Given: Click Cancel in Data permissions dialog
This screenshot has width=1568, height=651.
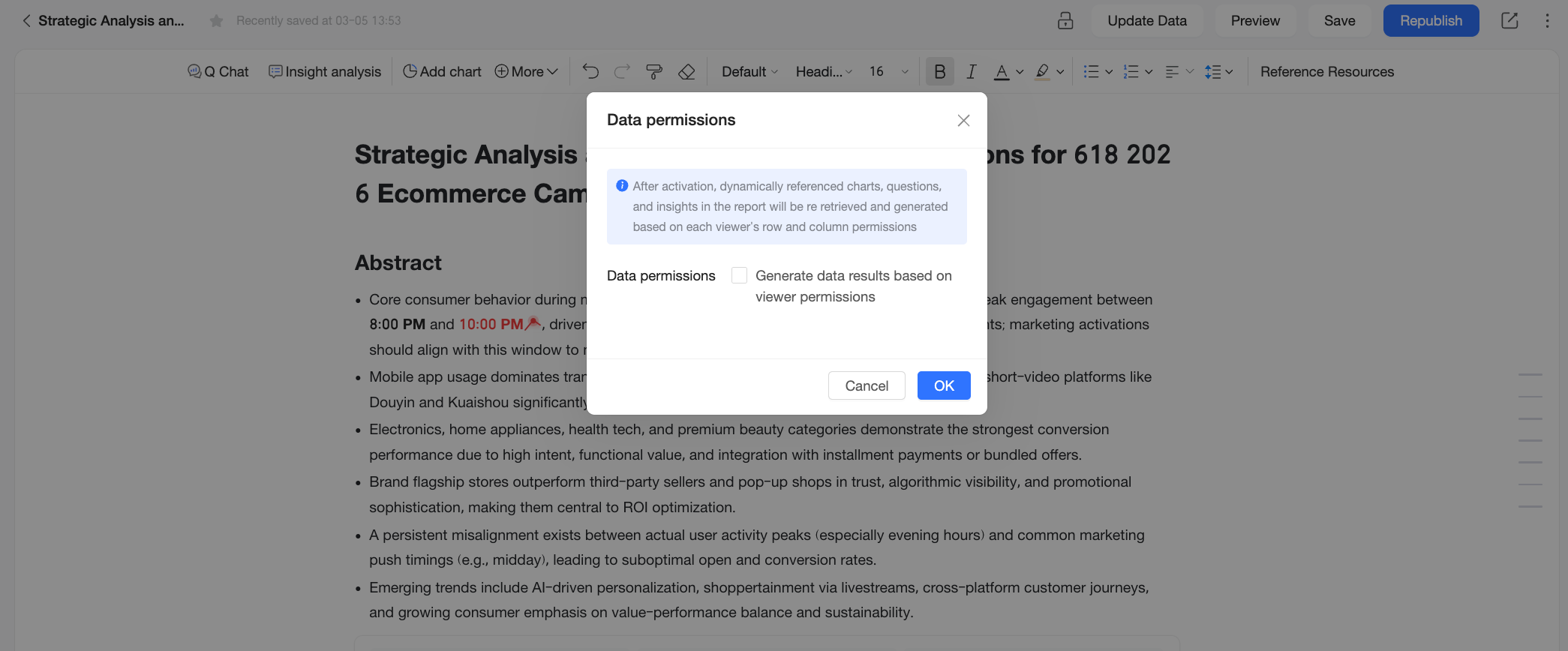Looking at the screenshot, I should pos(867,385).
